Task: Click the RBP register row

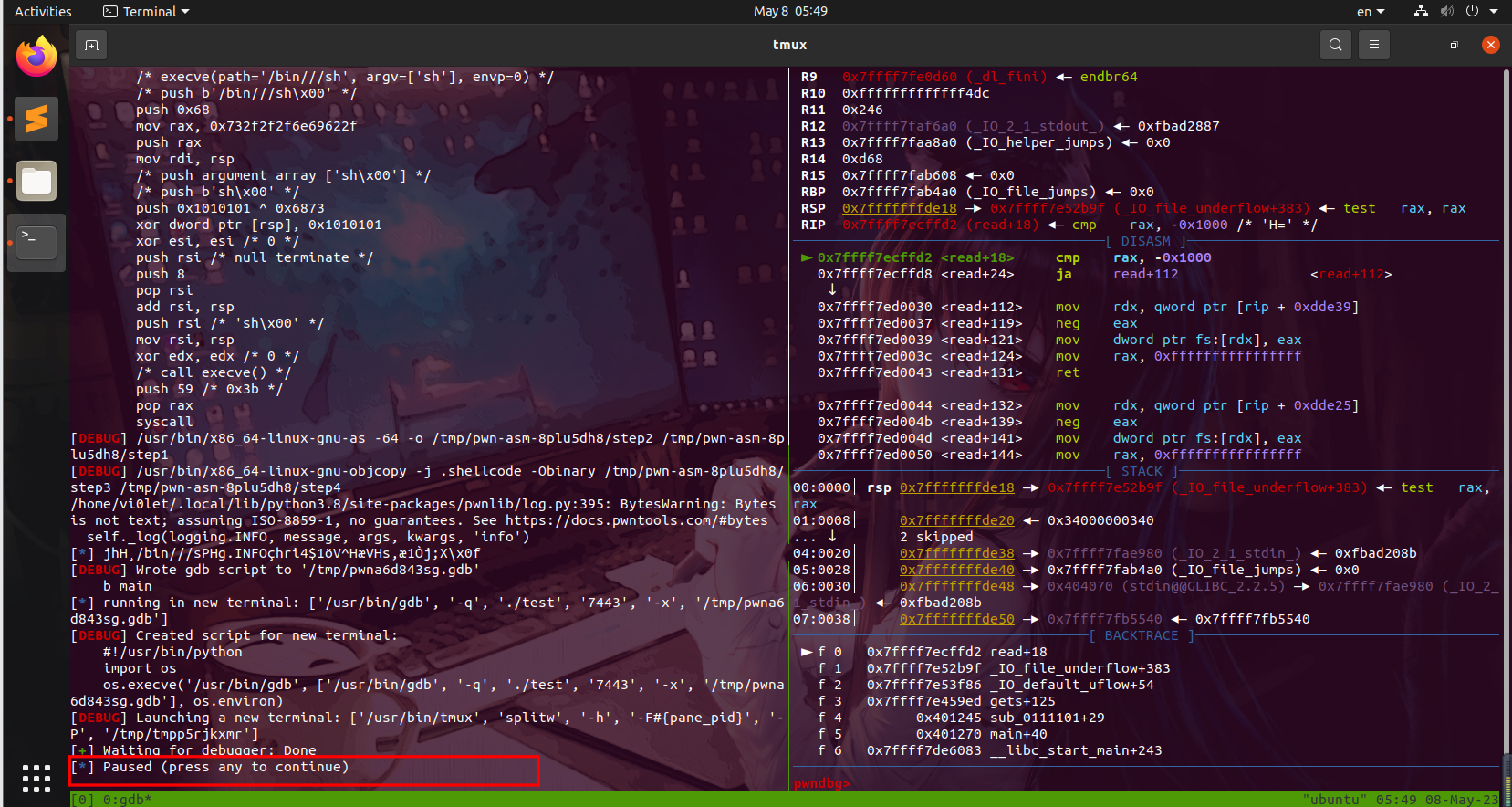Action: (x=977, y=192)
